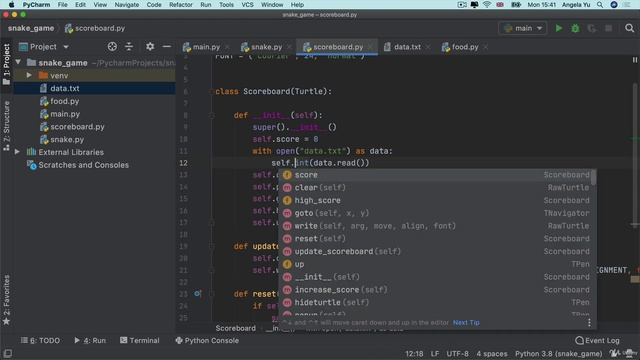Open the Tools menu
This screenshot has height=360, width=640.
(x=226, y=5)
